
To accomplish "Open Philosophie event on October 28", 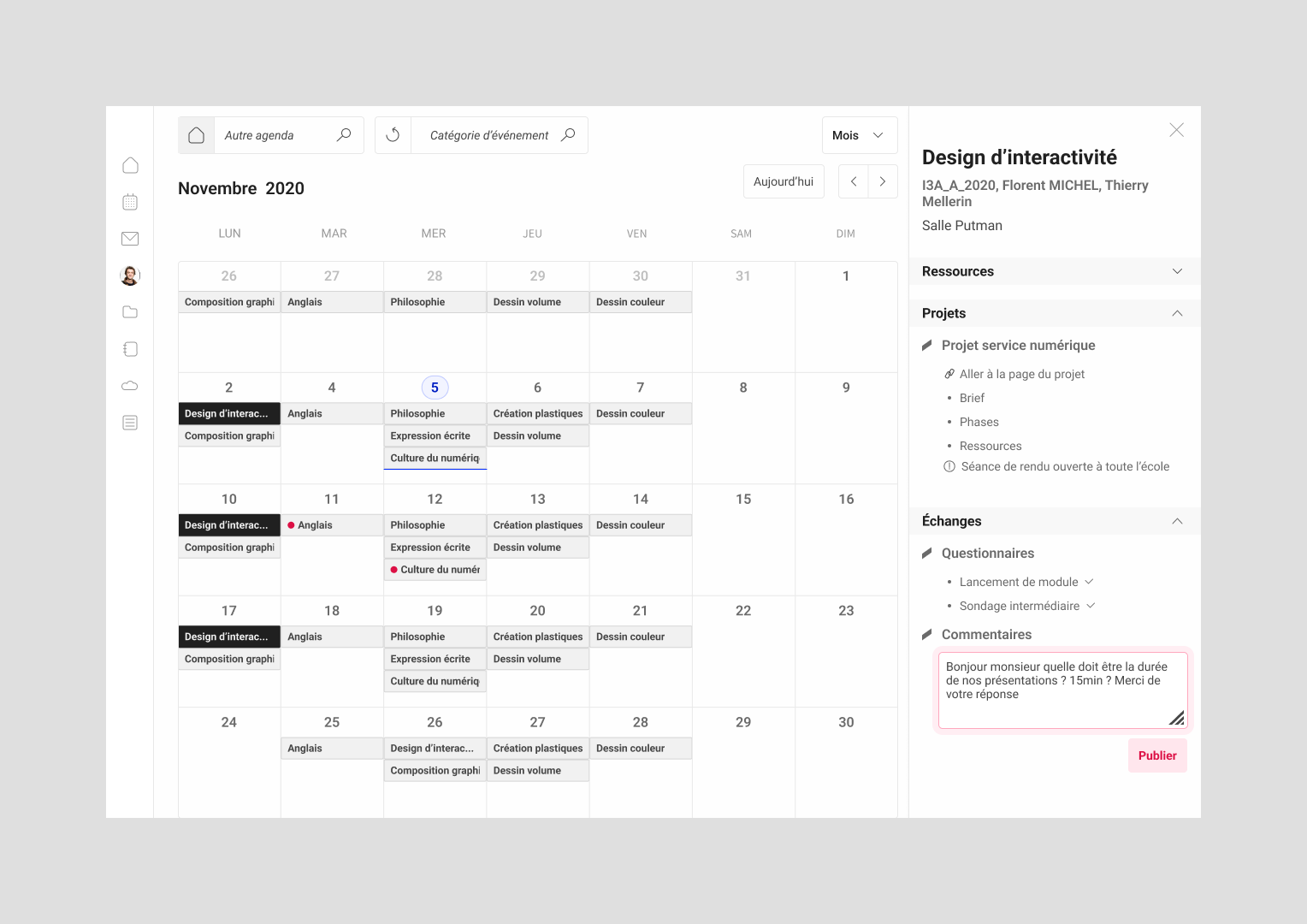I will click(435, 302).
